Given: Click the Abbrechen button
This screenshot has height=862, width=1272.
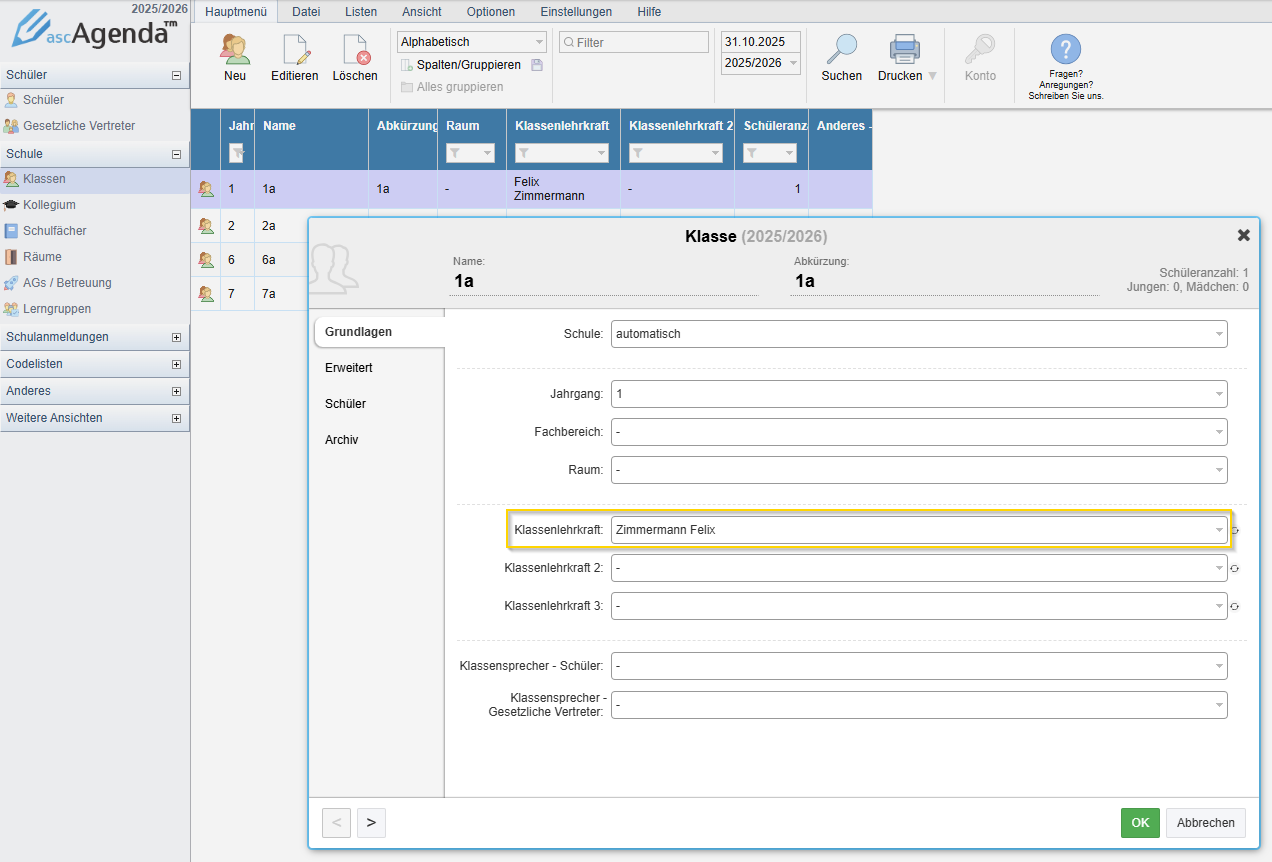Looking at the screenshot, I should coord(1205,823).
